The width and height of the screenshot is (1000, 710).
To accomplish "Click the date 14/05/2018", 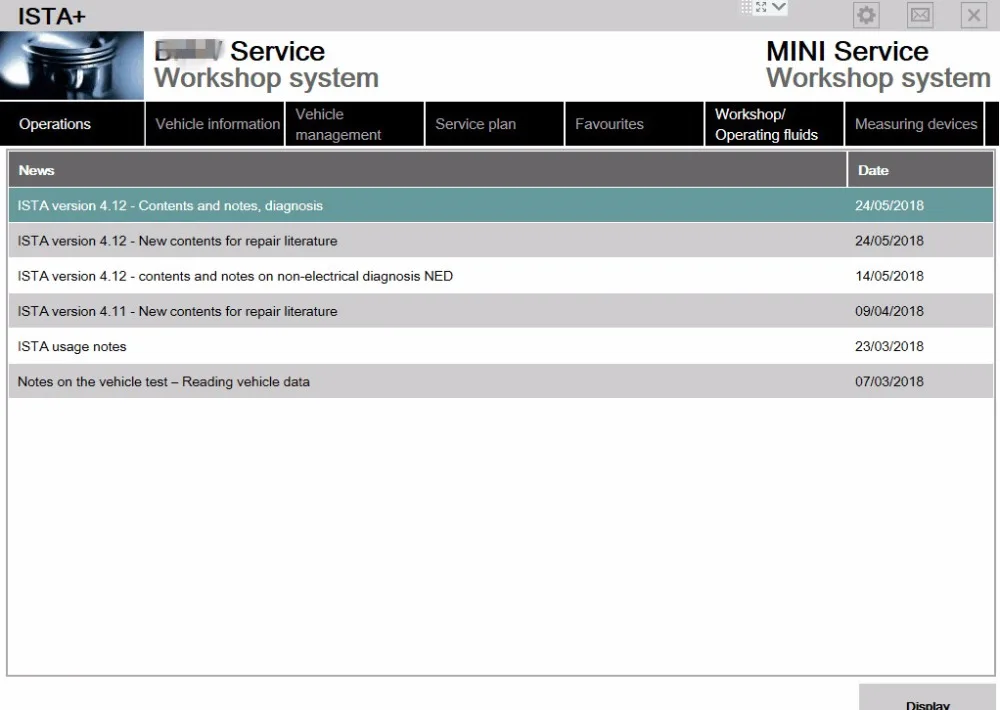I will tap(889, 276).
